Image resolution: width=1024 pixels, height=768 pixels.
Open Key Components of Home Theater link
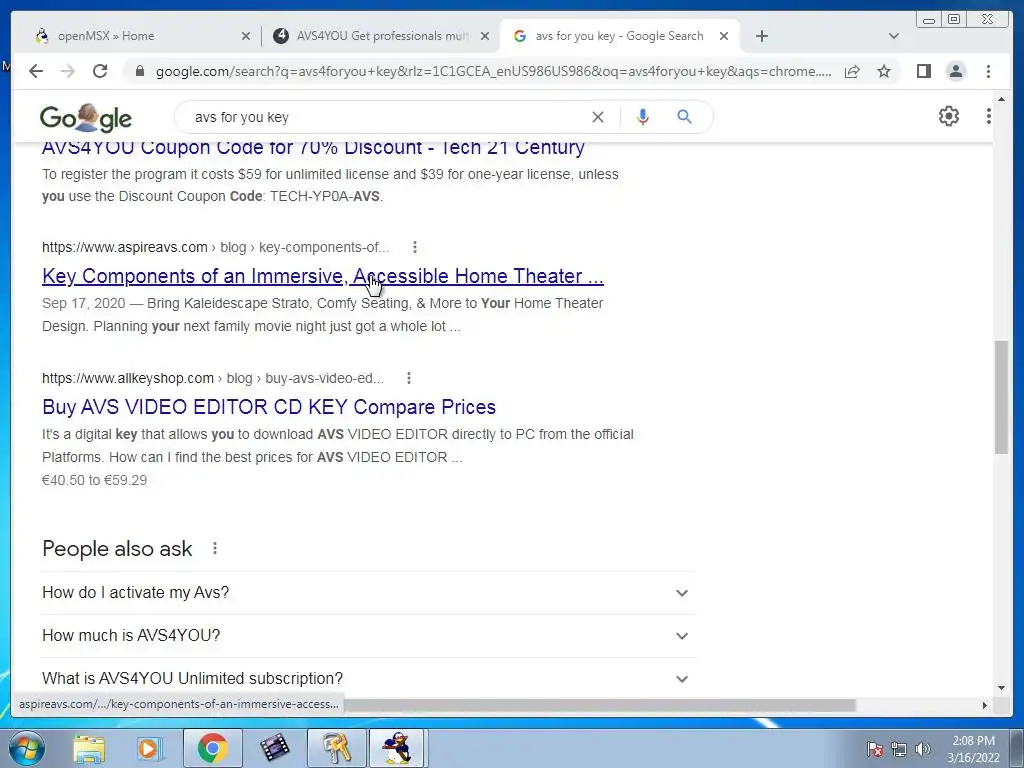(323, 276)
